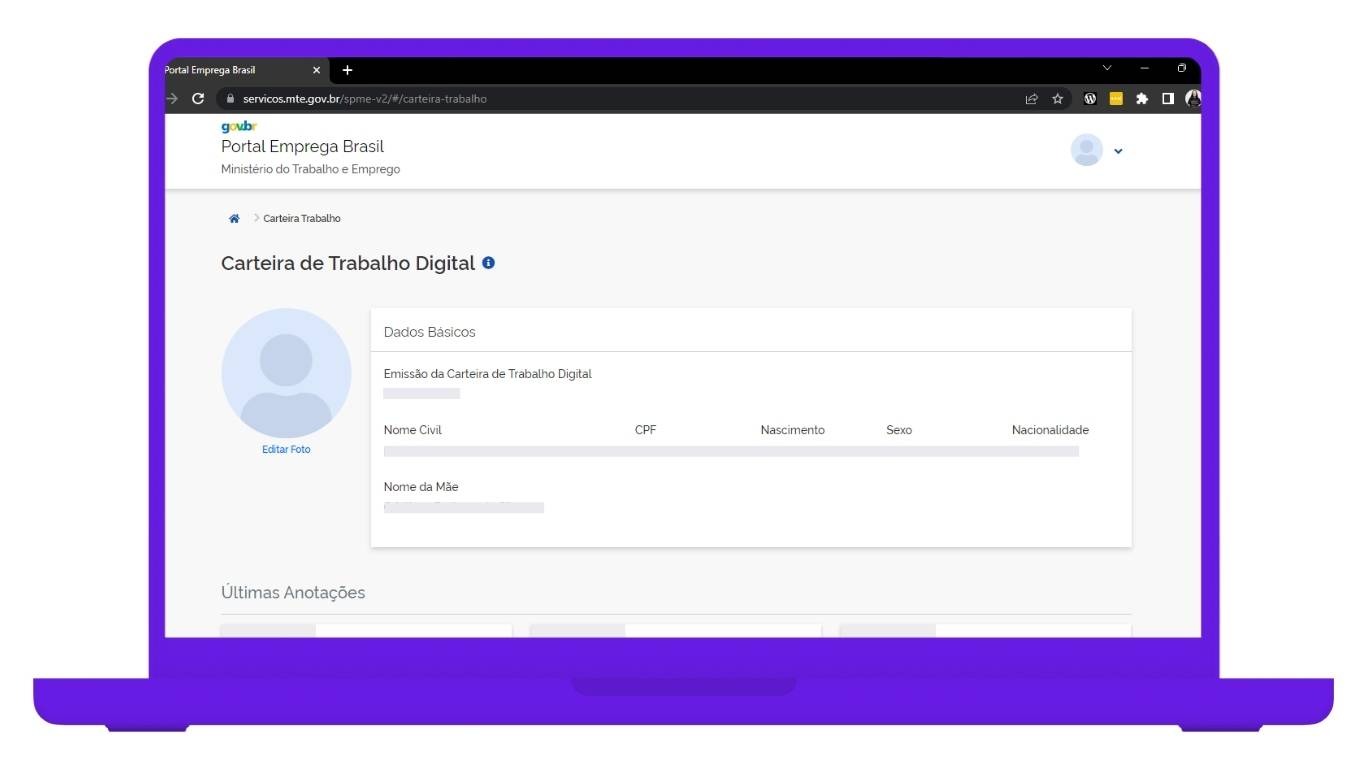The width and height of the screenshot is (1366, 768).
Task: Click the share page icon in the address bar
Action: [1031, 99]
